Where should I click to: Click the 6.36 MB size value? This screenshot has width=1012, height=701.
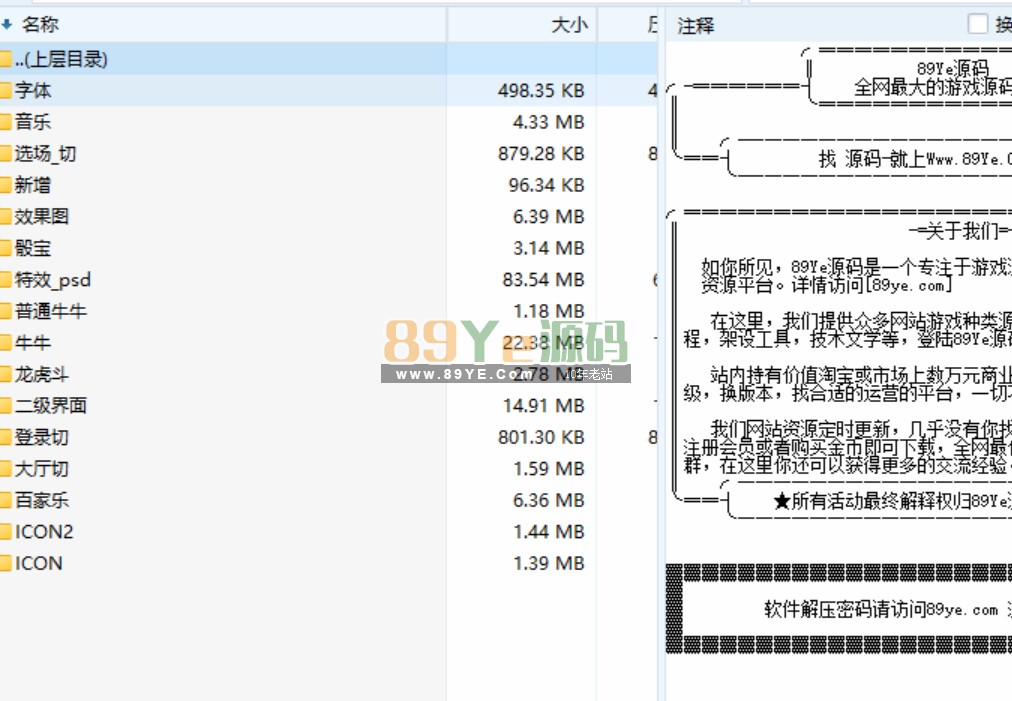[549, 501]
